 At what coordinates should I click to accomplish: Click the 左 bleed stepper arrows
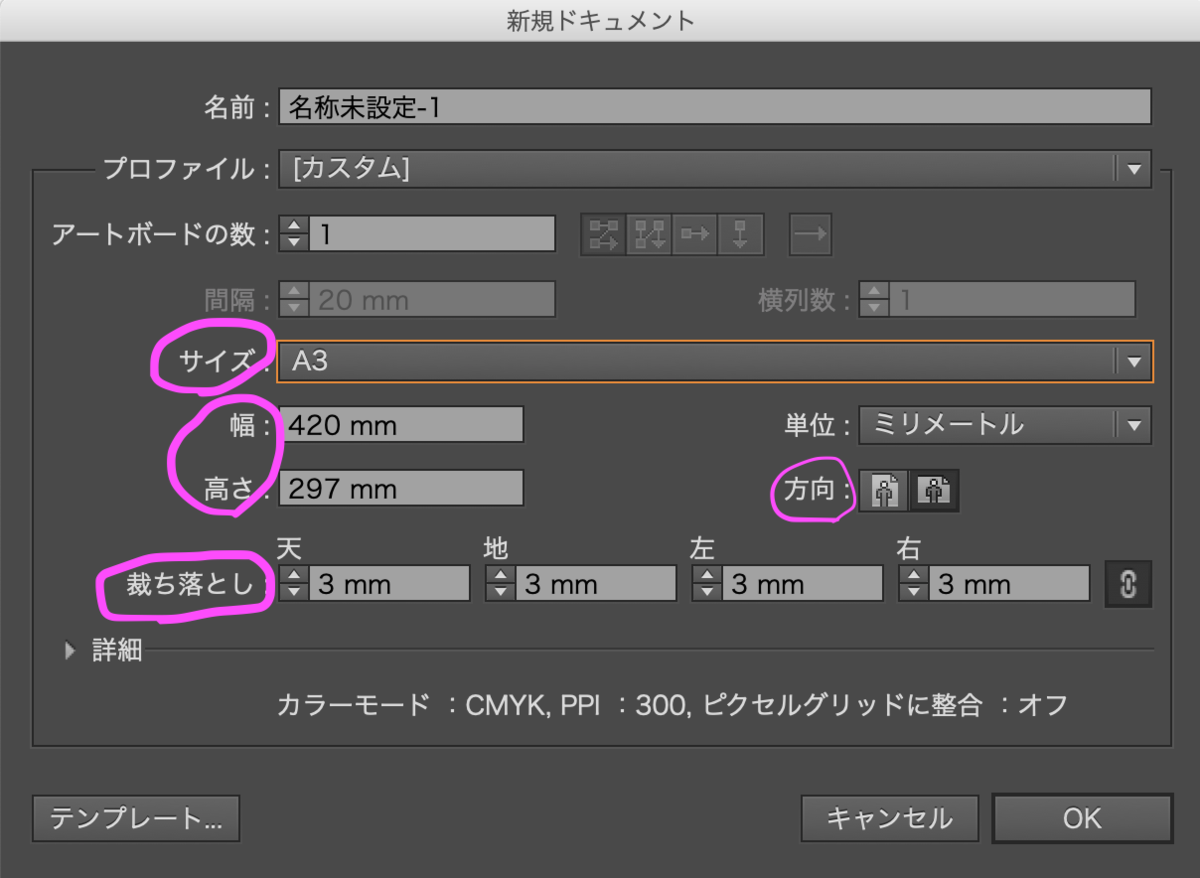click(707, 584)
